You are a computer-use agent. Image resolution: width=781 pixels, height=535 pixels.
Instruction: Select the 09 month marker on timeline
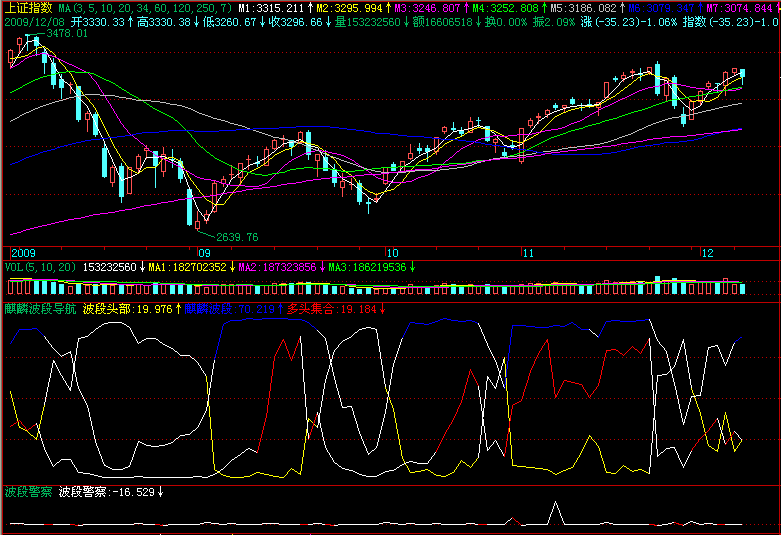[x=204, y=253]
